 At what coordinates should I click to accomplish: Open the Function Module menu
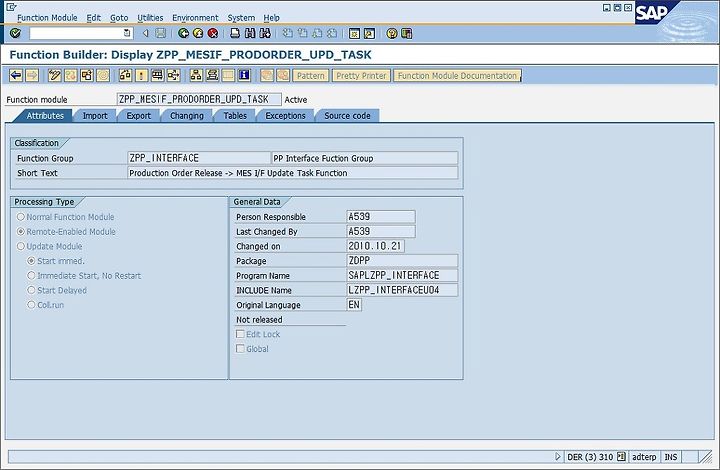[47, 18]
